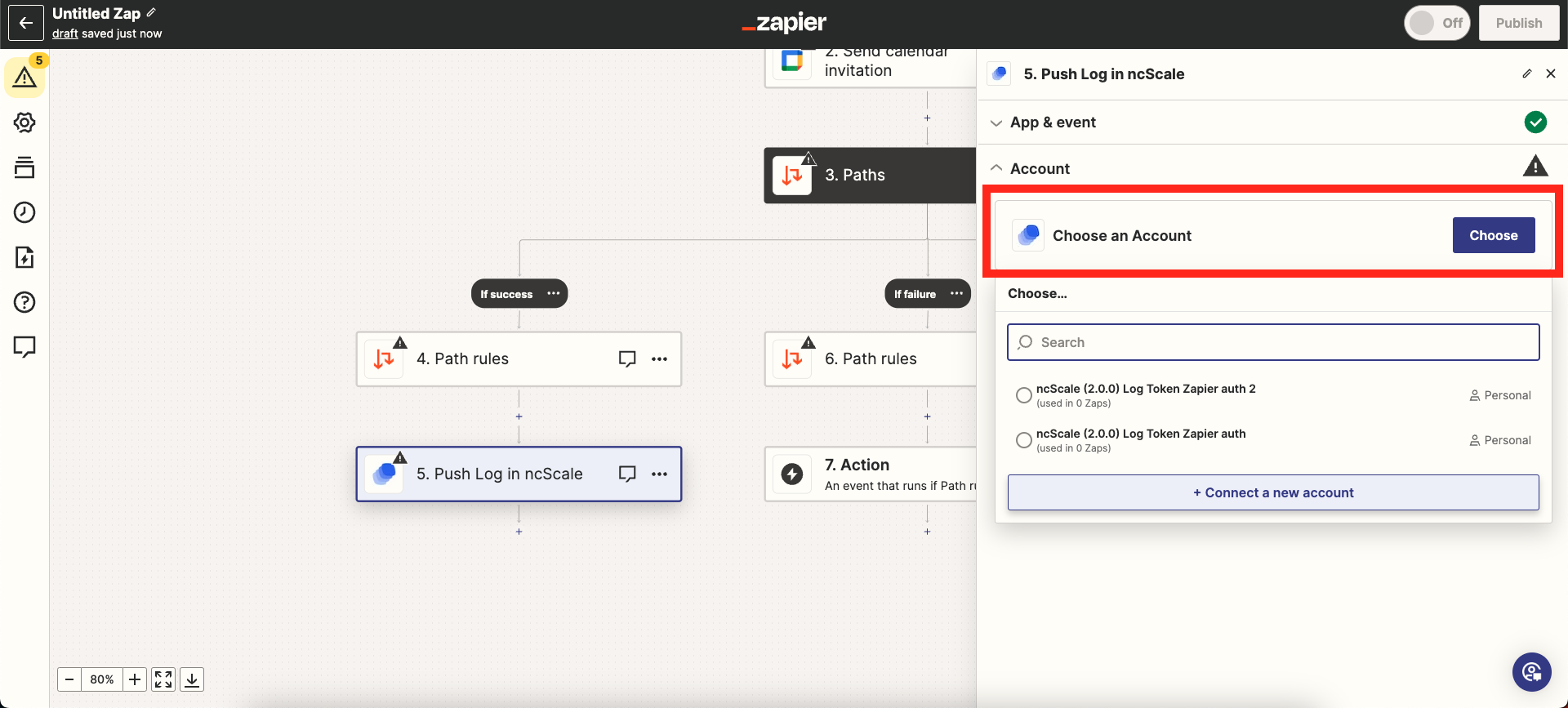Toggle the Zap On/Off switch
Viewport: 1568px width, 708px height.
pyautogui.click(x=1437, y=23)
